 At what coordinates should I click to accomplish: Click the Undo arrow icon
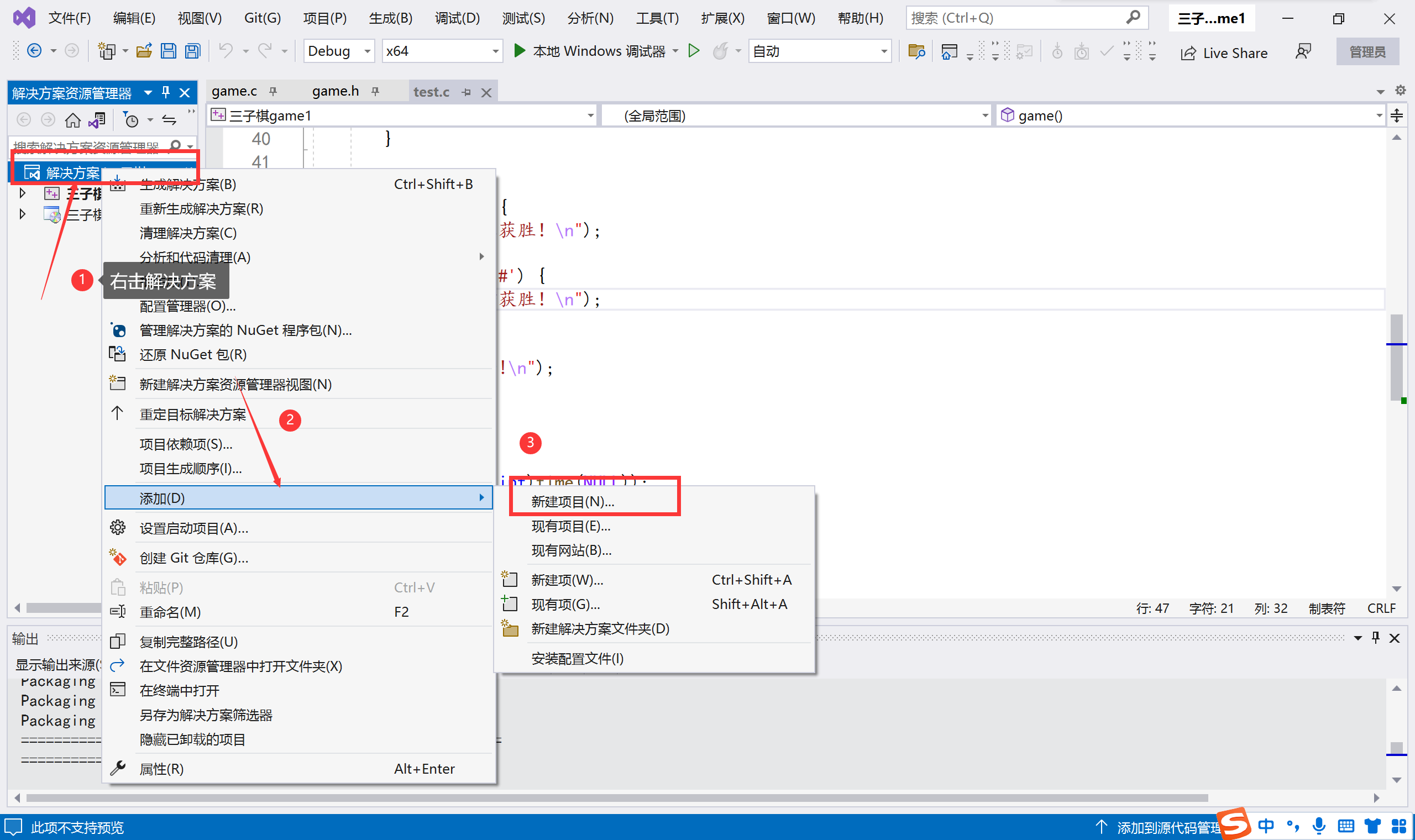coord(226,51)
